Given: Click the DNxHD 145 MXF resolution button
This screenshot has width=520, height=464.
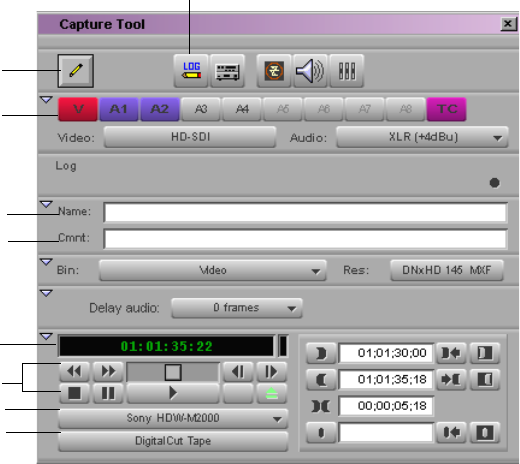Looking at the screenshot, I should pos(447,270).
